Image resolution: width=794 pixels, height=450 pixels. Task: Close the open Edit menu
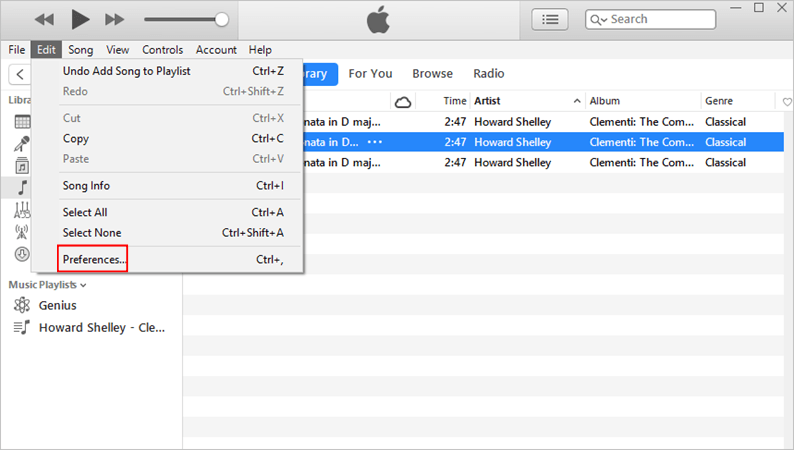(x=46, y=50)
